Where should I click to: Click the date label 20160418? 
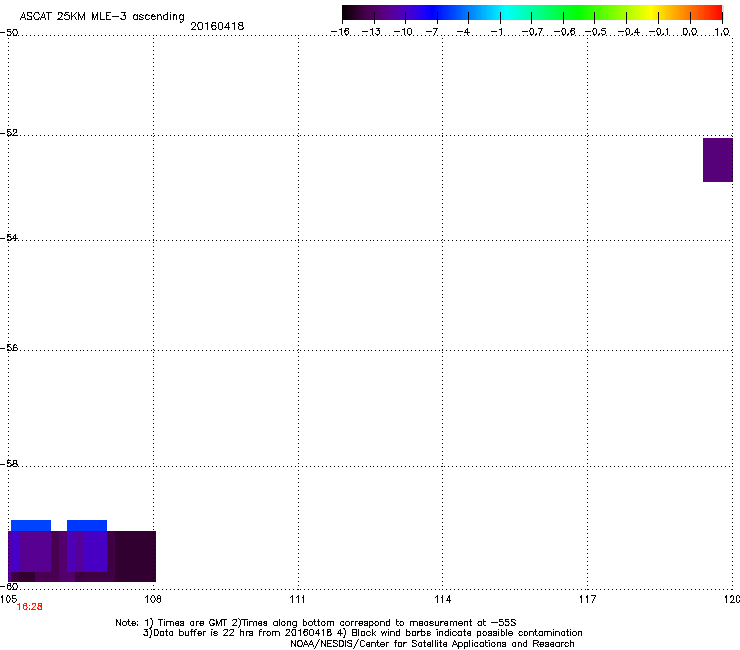(217, 26)
